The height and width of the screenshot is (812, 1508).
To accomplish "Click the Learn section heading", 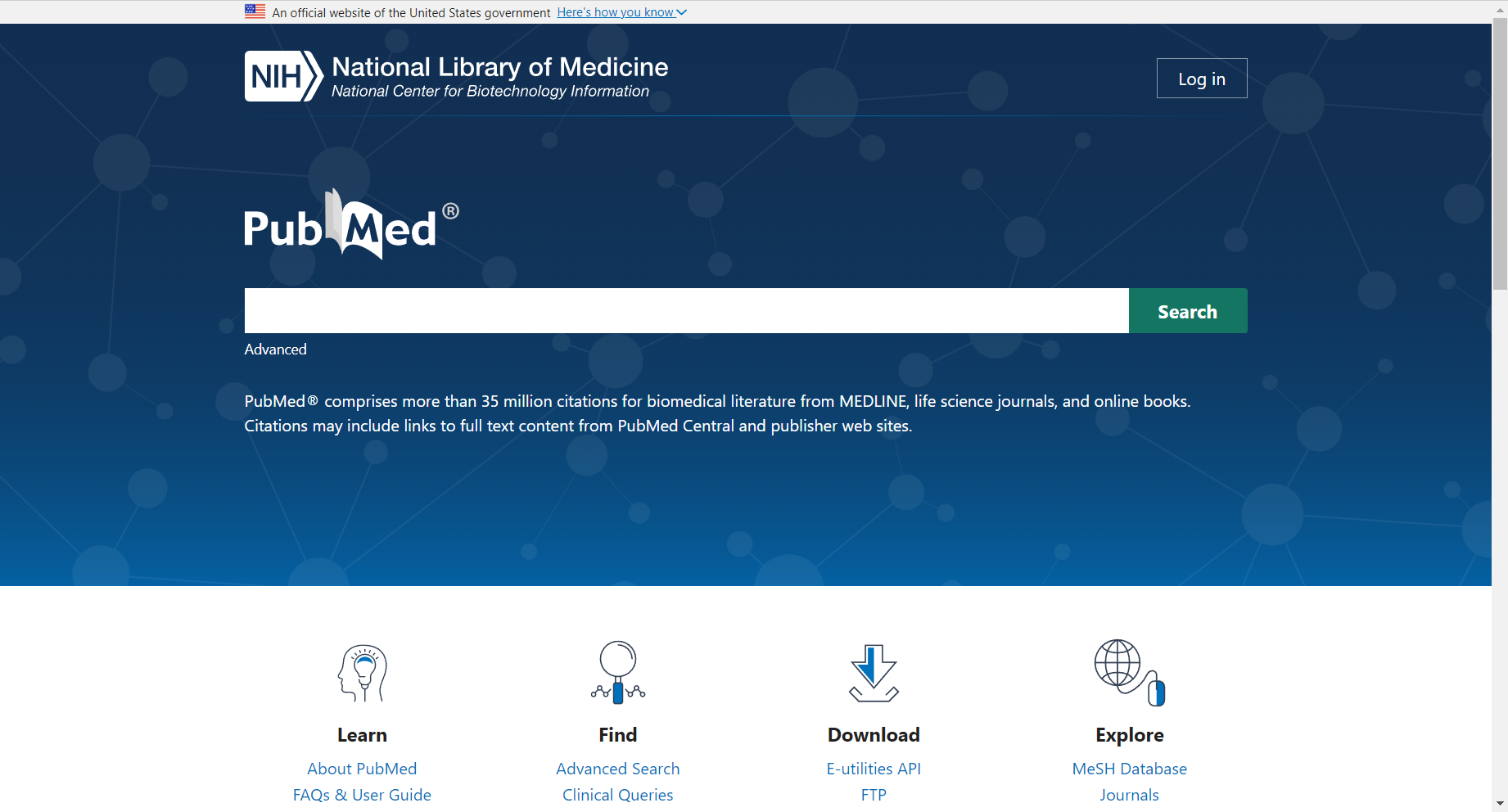I will 362,735.
